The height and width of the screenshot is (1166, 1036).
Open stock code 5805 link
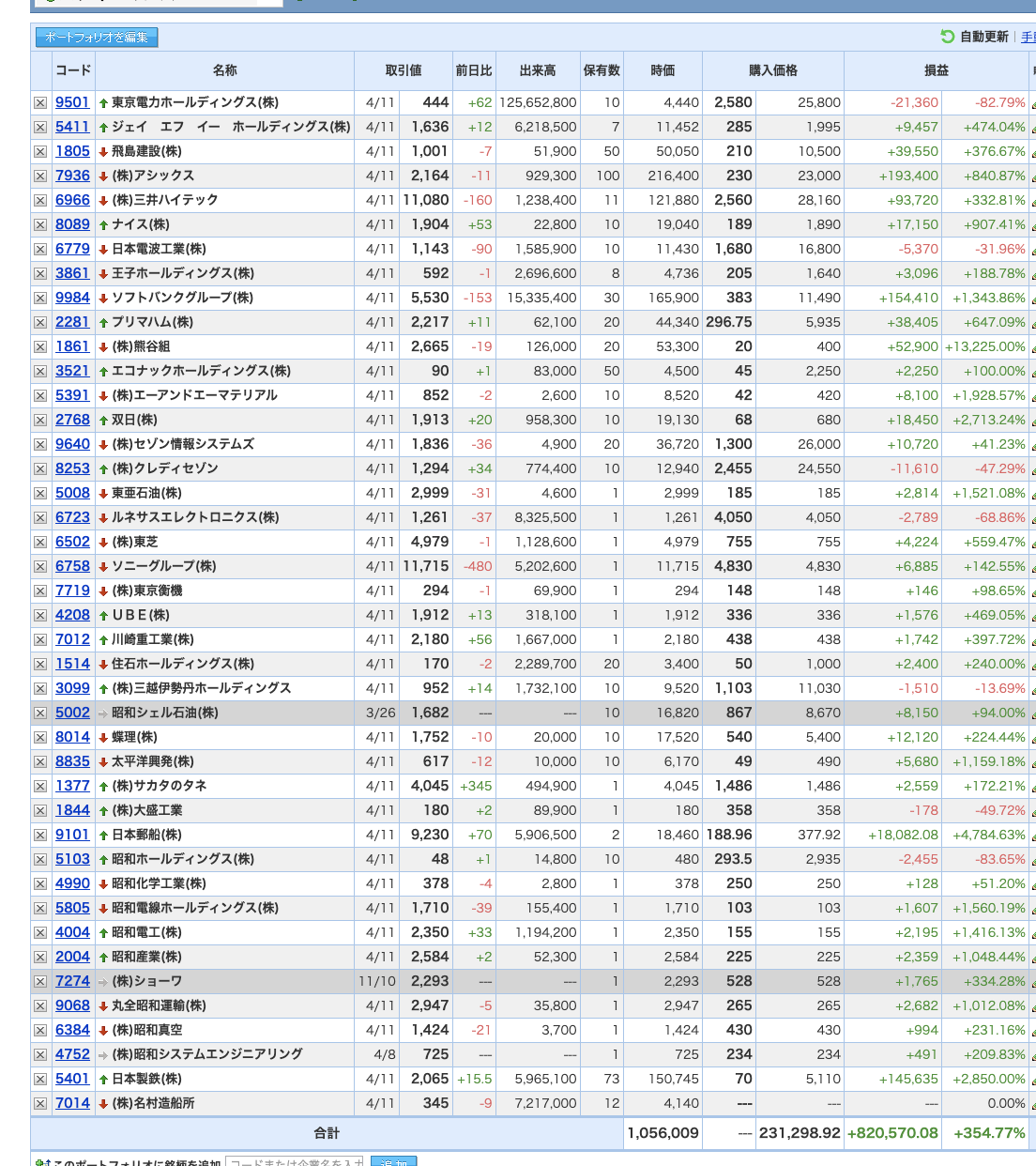pyautogui.click(x=72, y=908)
